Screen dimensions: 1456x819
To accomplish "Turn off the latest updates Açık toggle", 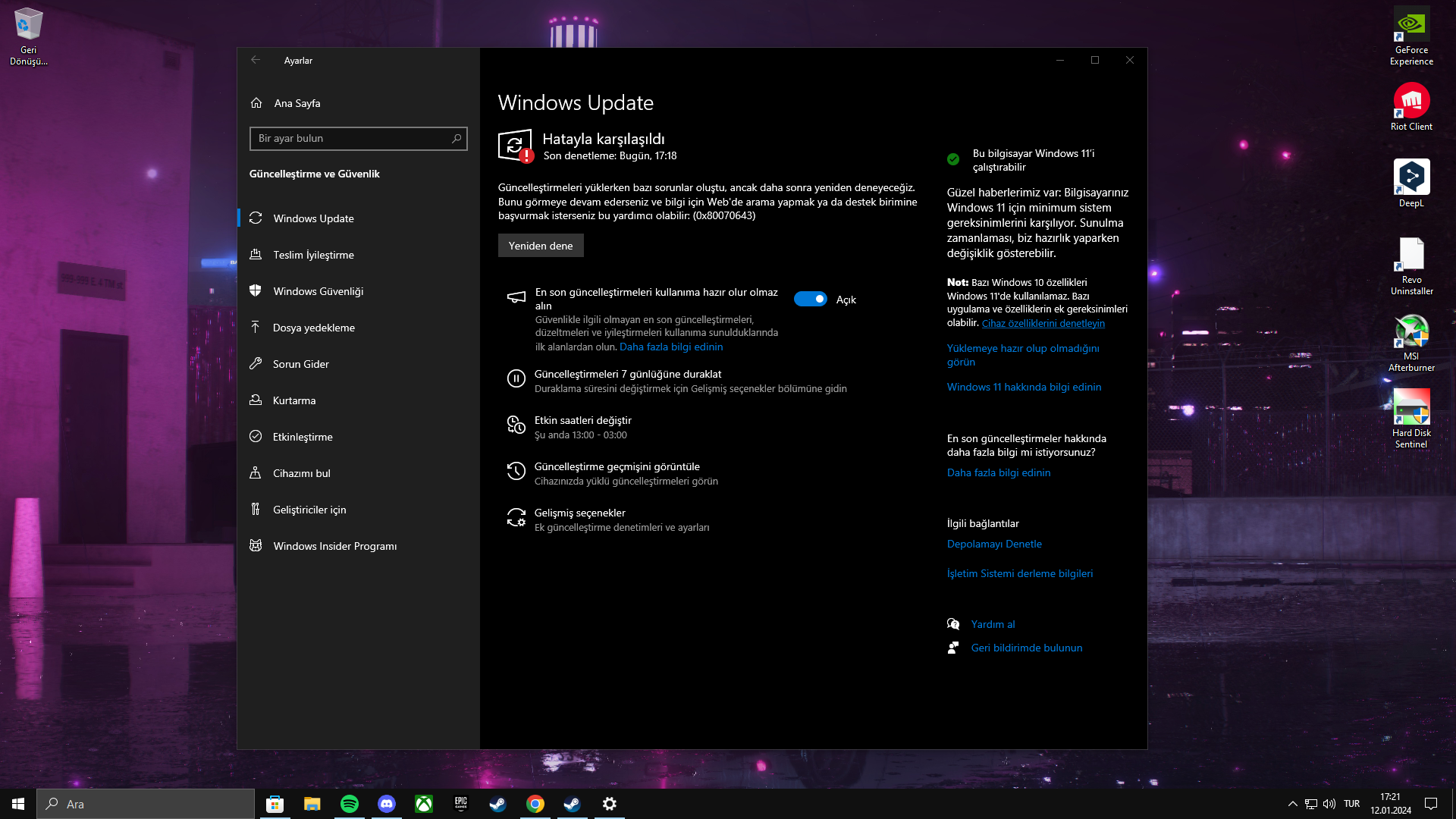I will (x=810, y=300).
